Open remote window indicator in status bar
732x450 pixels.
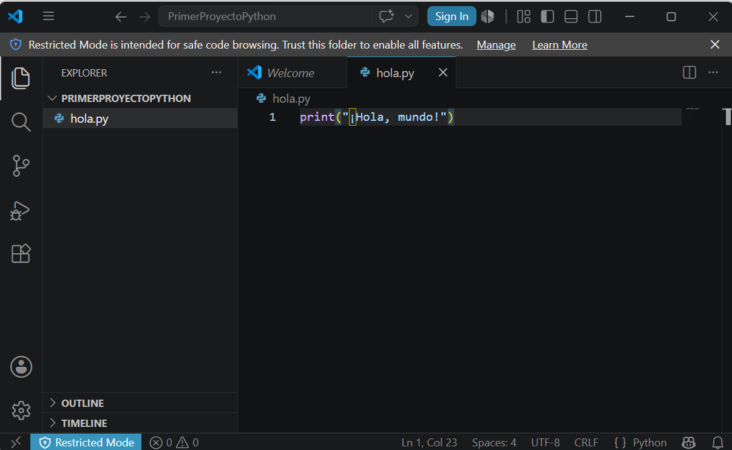pyautogui.click(x=15, y=442)
